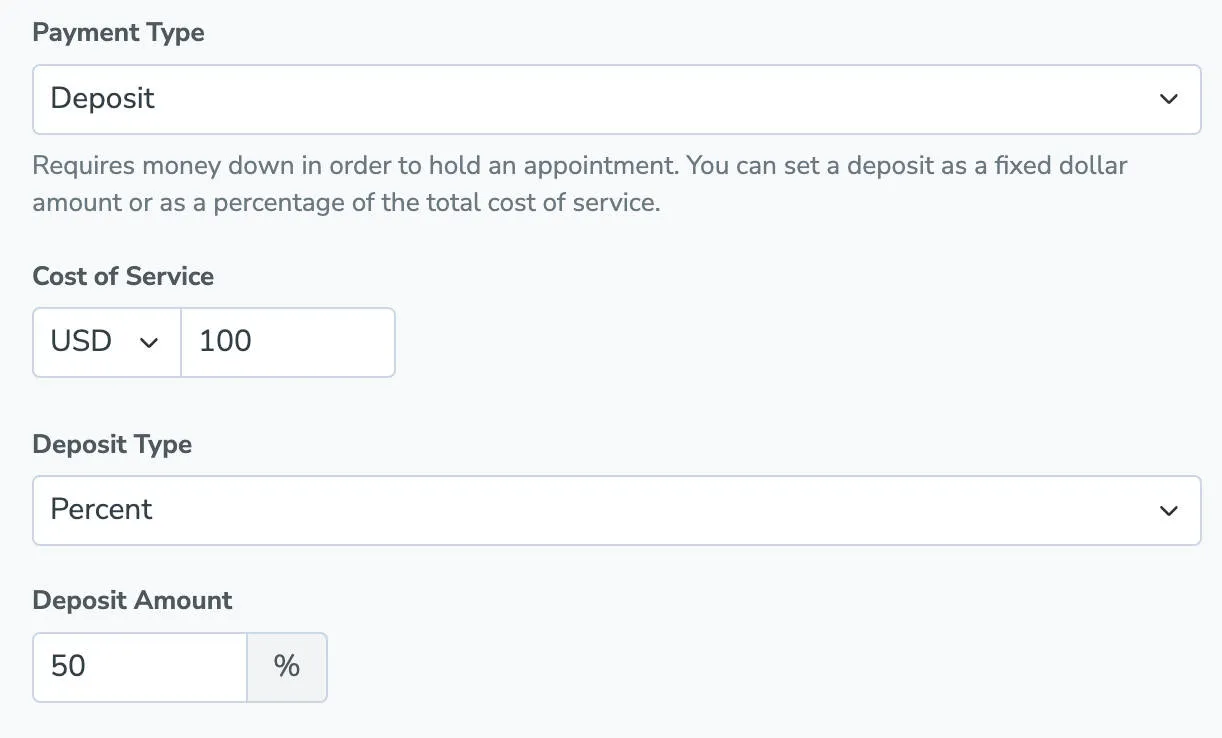Click the Cost of Service heading
The image size is (1222, 738).
pyautogui.click(x=122, y=276)
